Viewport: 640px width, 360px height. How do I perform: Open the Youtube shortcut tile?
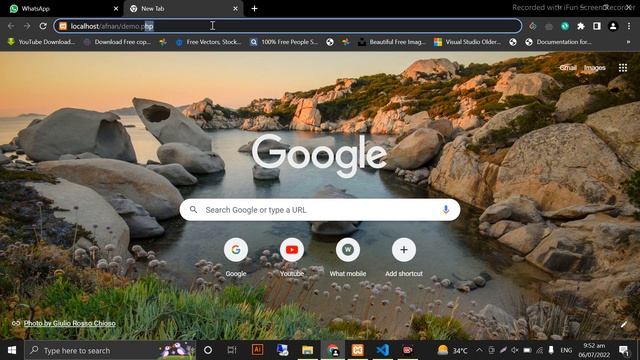(292, 257)
